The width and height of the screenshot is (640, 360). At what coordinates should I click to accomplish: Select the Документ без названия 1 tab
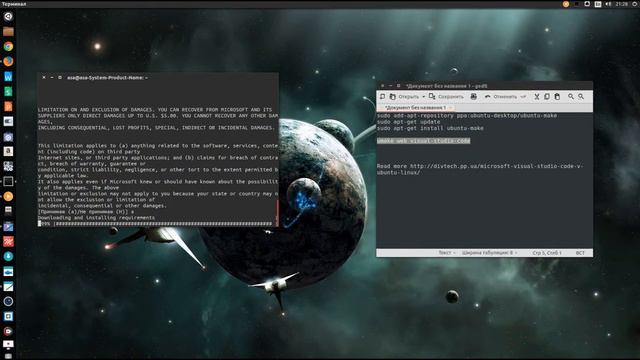pos(416,108)
